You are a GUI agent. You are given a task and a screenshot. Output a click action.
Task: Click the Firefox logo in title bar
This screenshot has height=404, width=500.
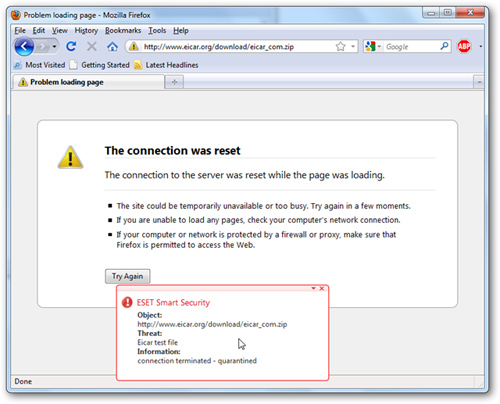click(x=16, y=15)
